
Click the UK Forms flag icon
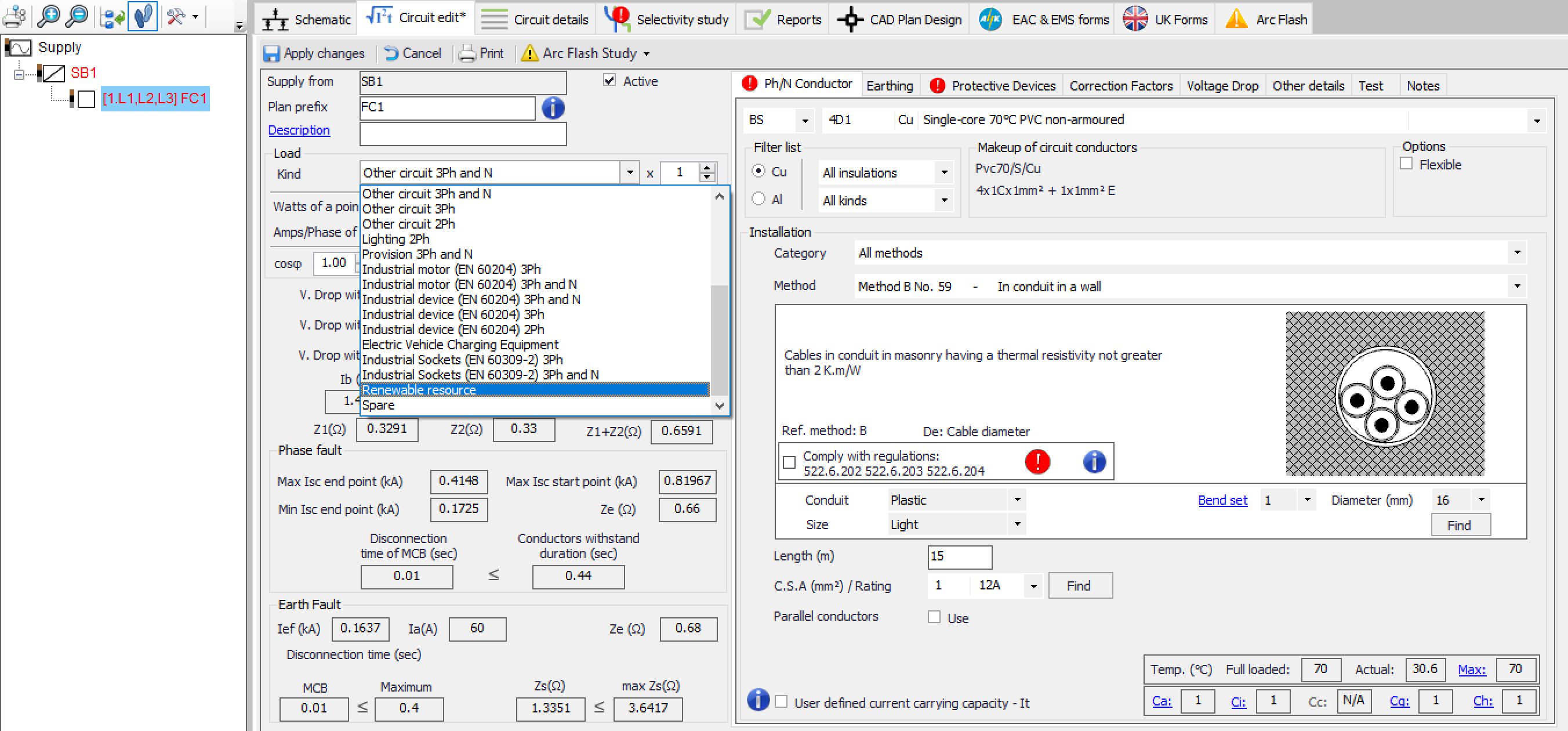pos(1135,19)
